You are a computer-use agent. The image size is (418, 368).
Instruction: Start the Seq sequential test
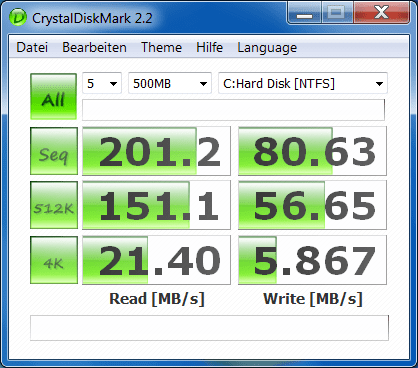point(54,151)
